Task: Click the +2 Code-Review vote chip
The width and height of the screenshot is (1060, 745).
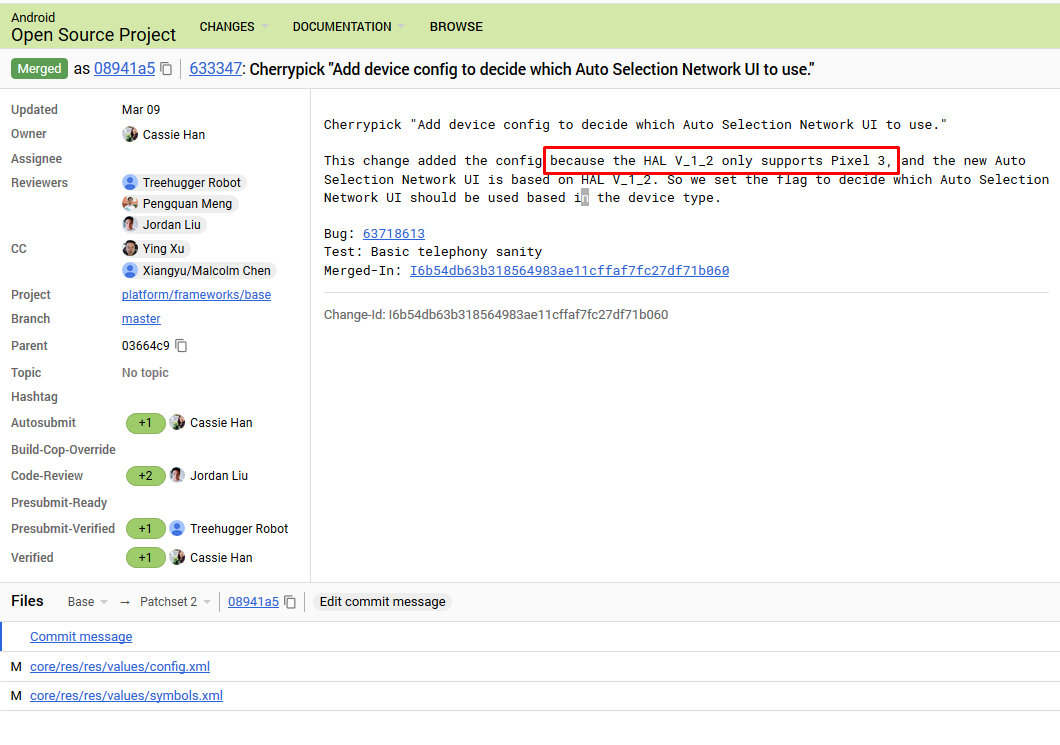Action: click(145, 476)
